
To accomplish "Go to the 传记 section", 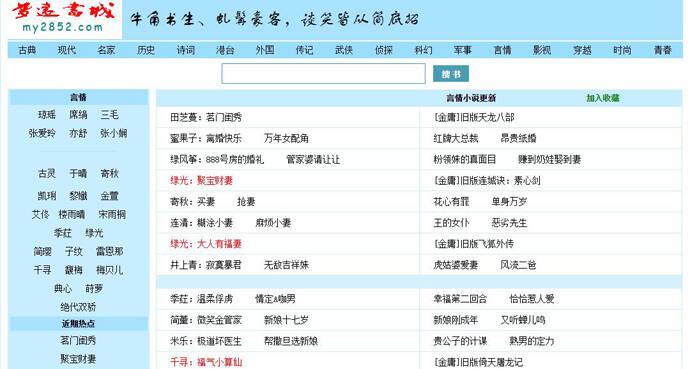I will 305,50.
